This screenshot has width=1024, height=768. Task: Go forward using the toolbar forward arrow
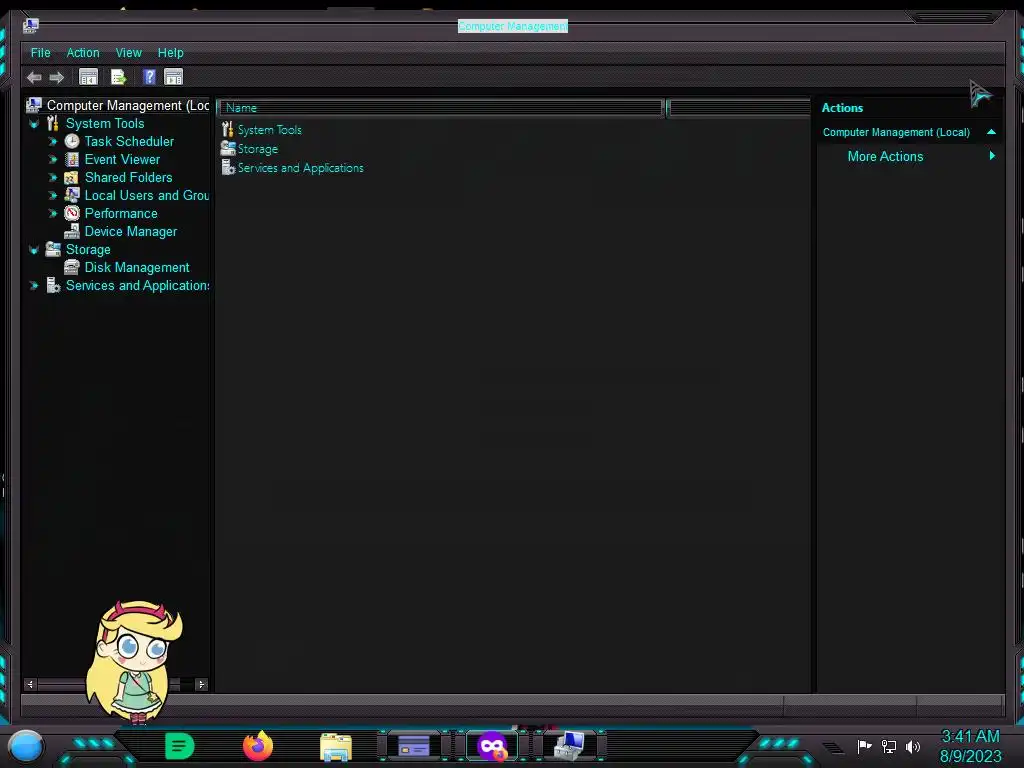57,78
